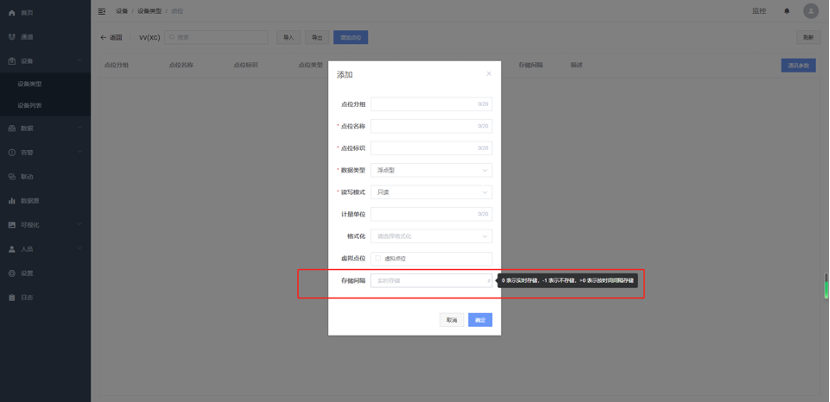
Task: Click the 存储间隔 number input
Action: tap(431, 280)
